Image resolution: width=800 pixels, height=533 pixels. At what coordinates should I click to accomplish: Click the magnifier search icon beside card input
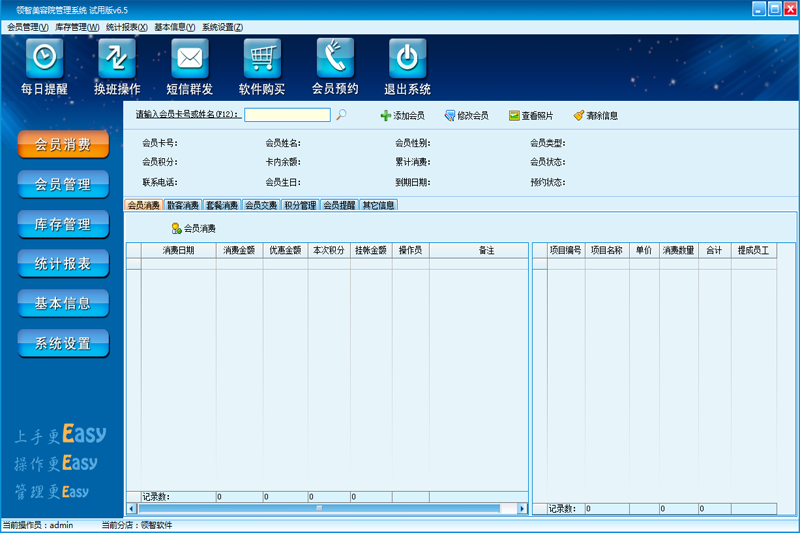pos(341,115)
